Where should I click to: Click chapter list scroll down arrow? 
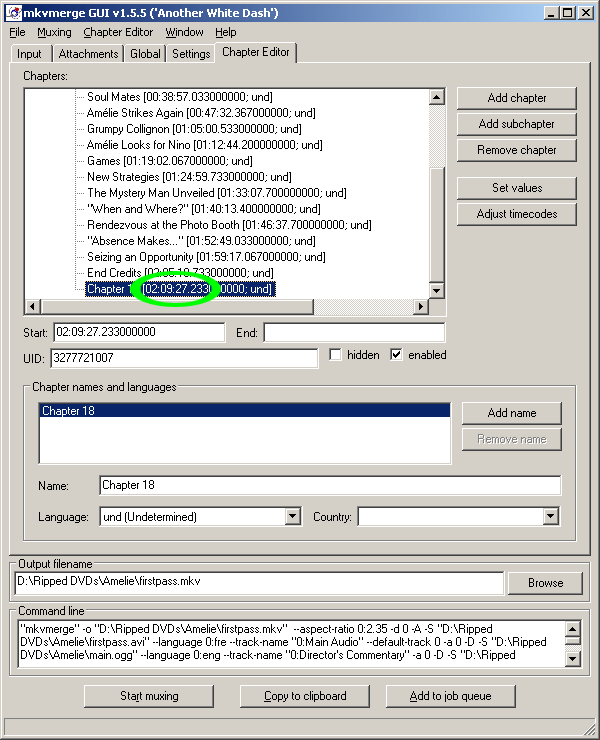pyautogui.click(x=436, y=290)
